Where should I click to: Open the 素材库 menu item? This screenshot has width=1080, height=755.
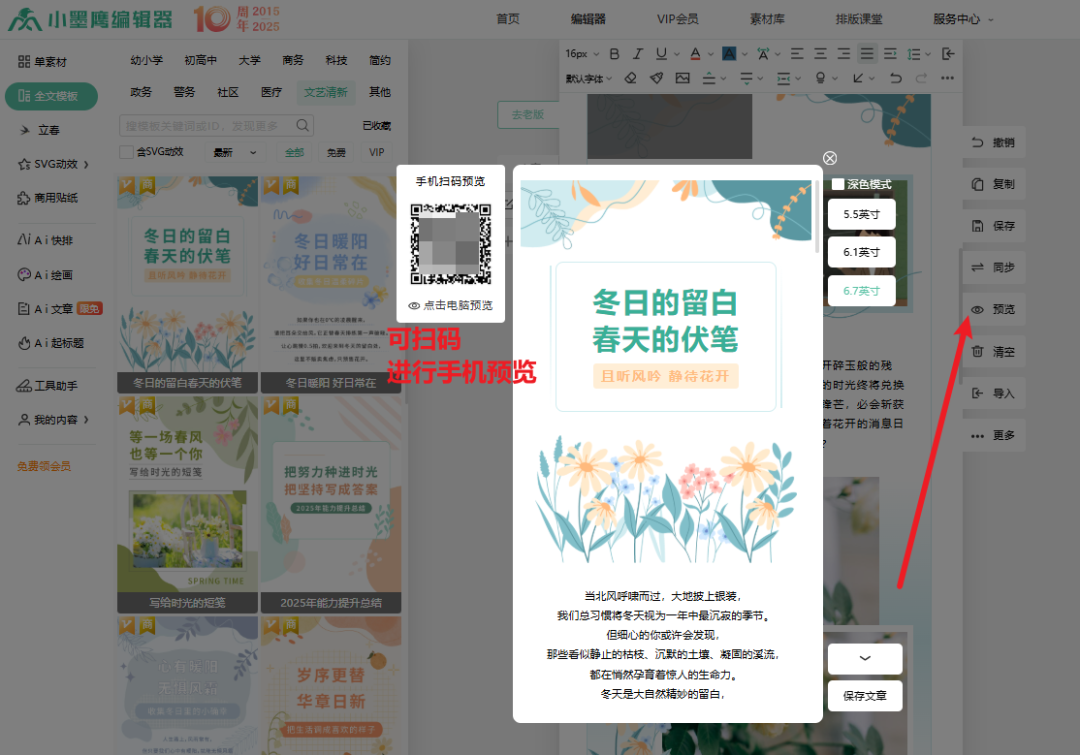click(x=767, y=19)
